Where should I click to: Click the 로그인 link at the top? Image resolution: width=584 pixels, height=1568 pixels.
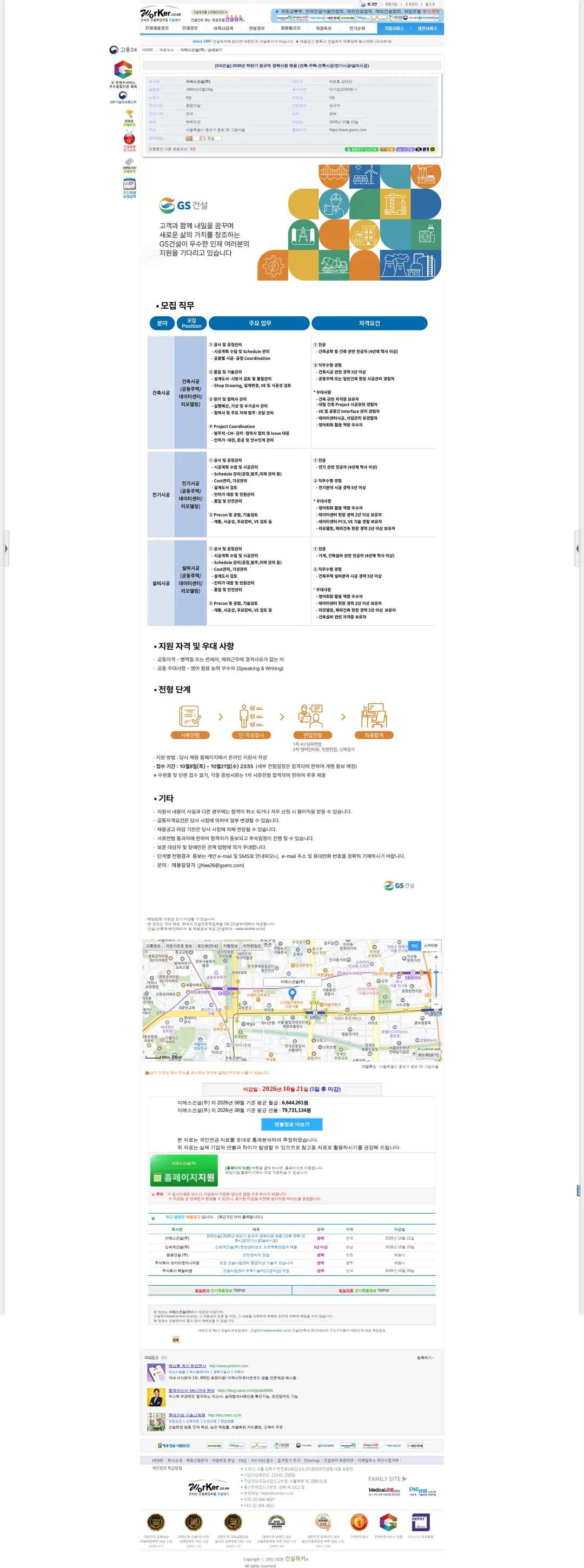[372, 4]
